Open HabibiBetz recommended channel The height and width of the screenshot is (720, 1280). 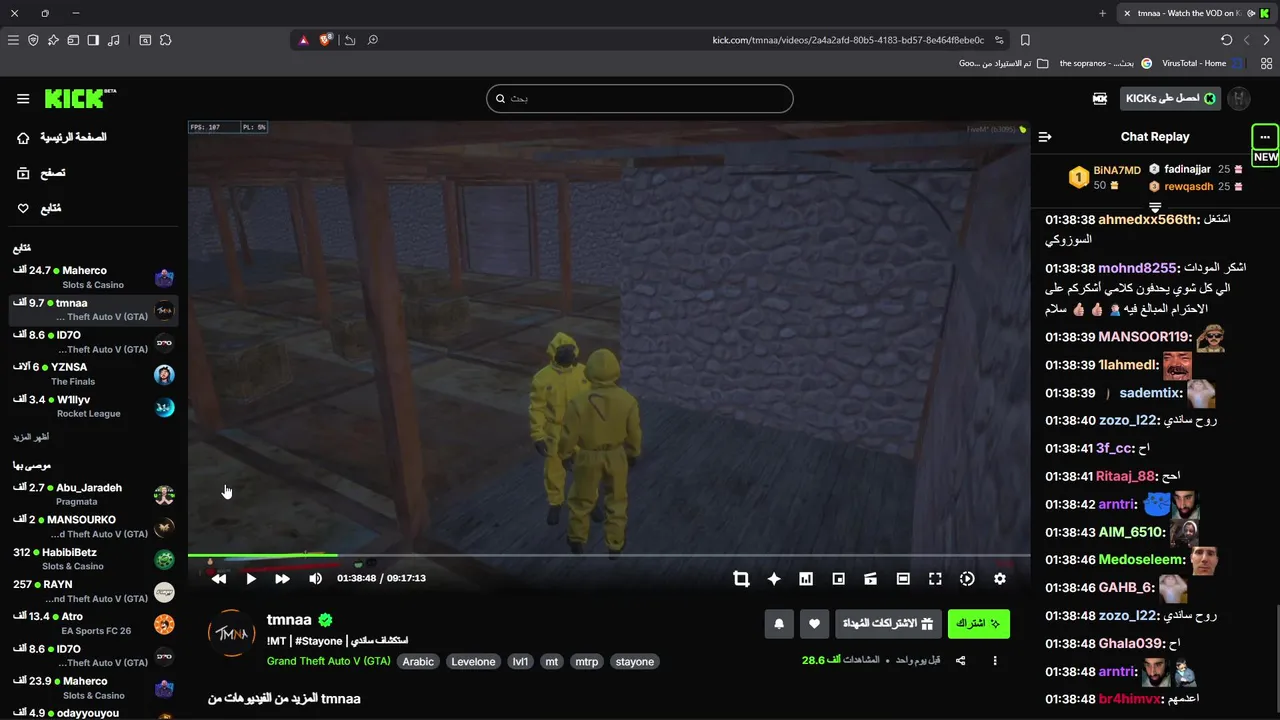point(94,559)
